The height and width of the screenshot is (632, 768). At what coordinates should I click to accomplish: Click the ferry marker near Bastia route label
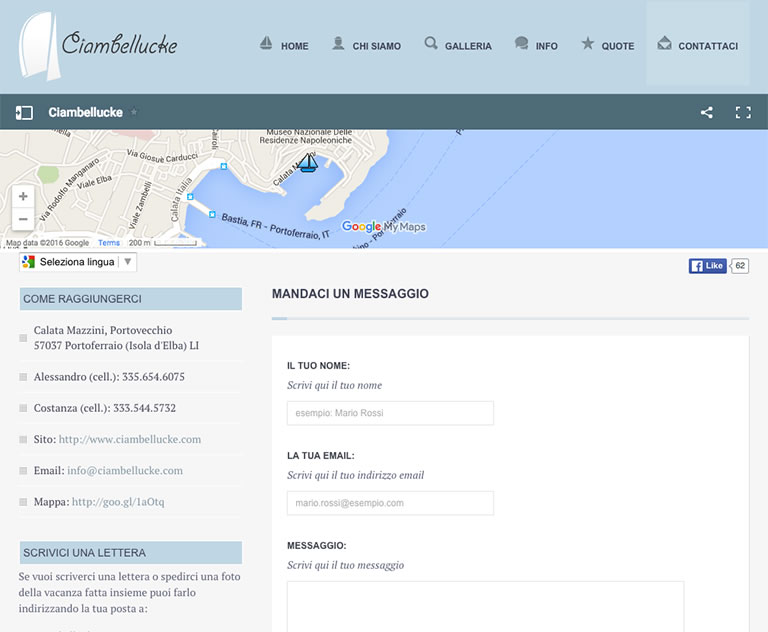(x=212, y=214)
